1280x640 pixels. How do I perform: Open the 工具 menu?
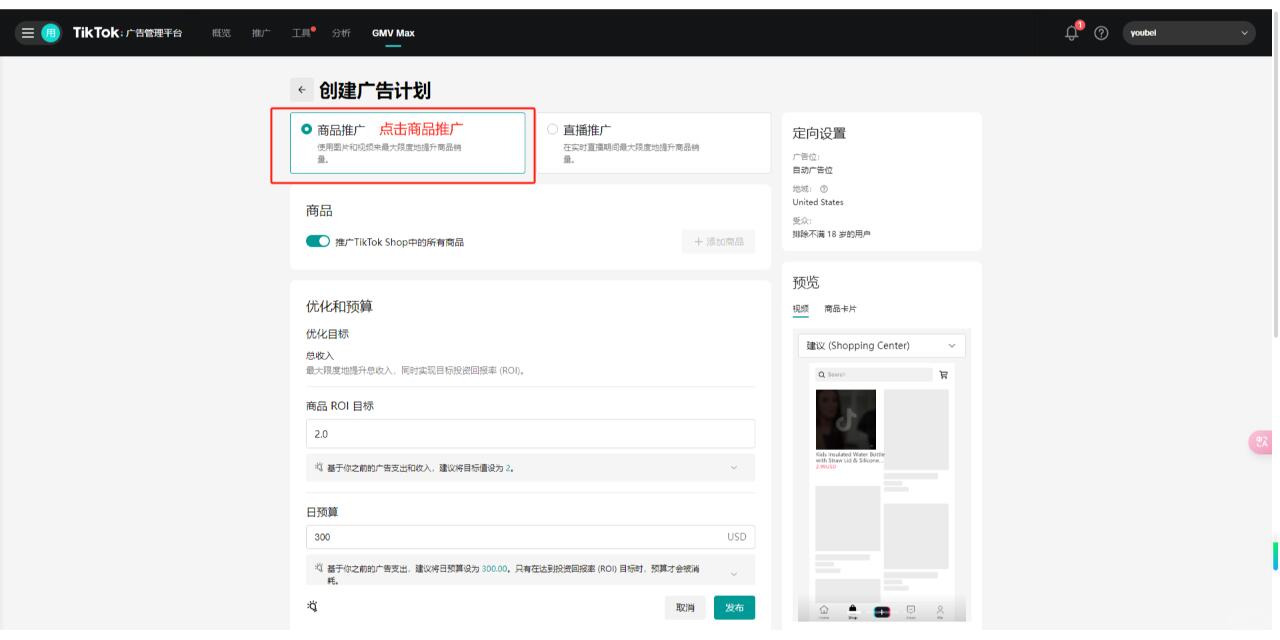[302, 34]
